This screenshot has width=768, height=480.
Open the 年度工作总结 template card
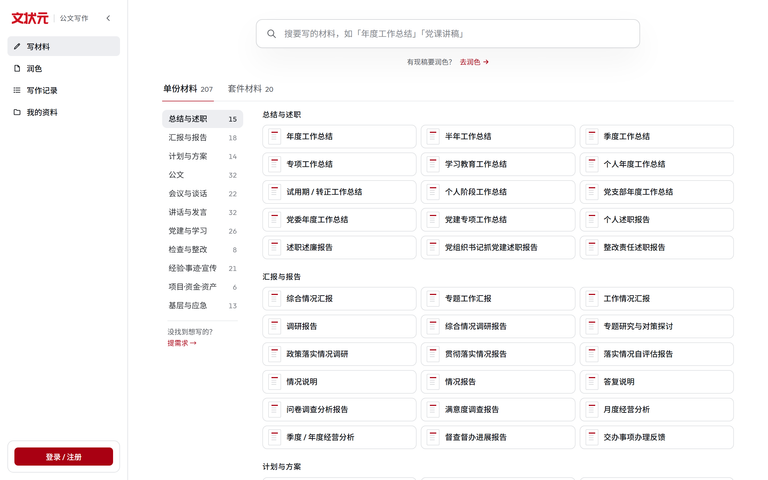point(339,137)
